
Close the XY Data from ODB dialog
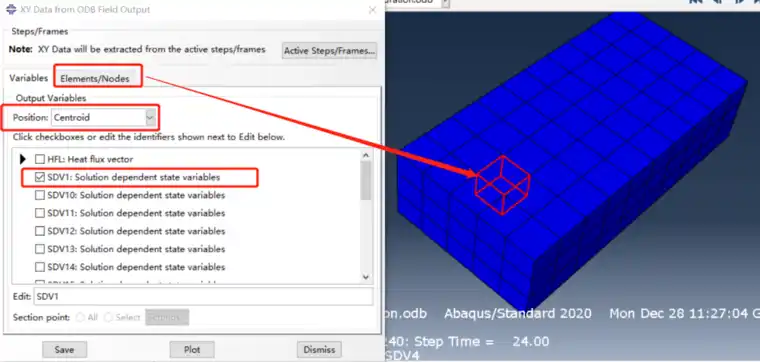point(372,10)
